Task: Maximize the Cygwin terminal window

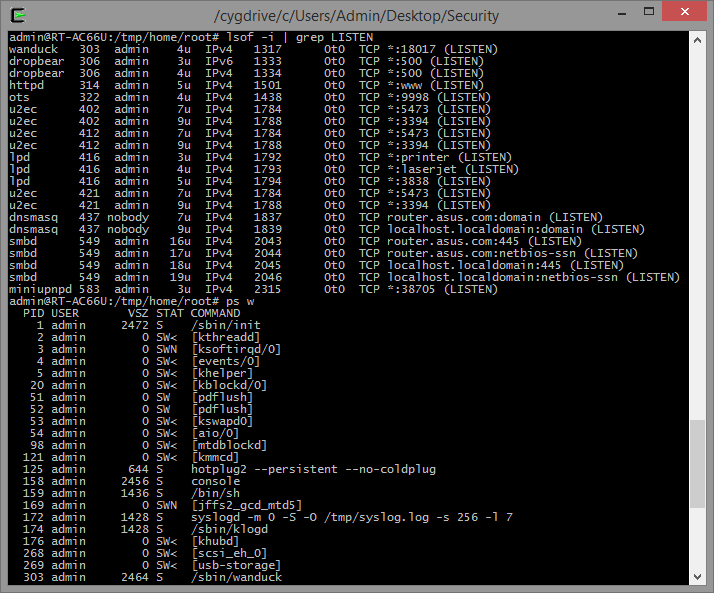Action: tap(649, 12)
